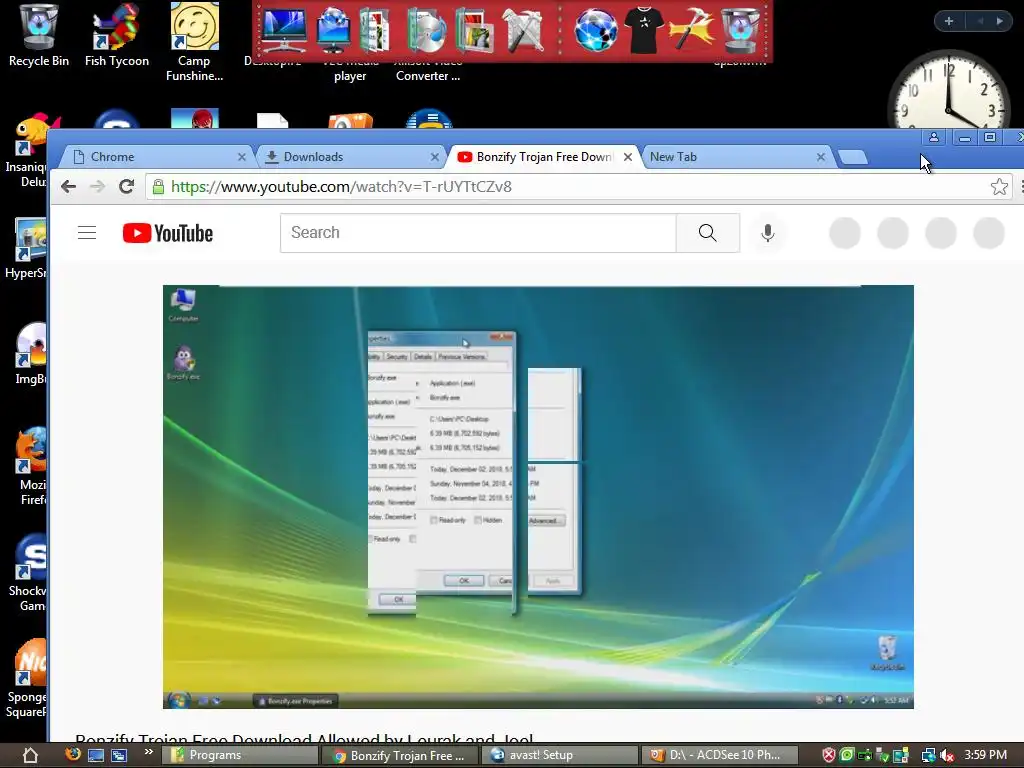This screenshot has width=1024, height=768.
Task: Click muted volume speaker tray icon
Action: point(947,756)
